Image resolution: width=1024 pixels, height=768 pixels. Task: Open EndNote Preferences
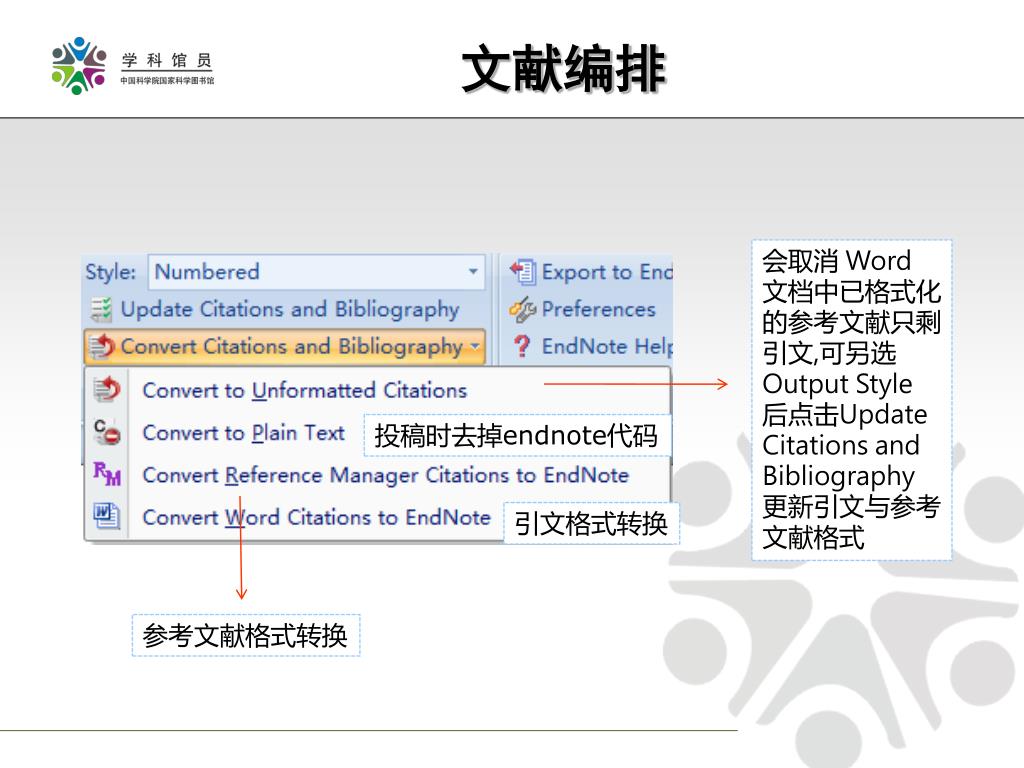click(x=598, y=309)
